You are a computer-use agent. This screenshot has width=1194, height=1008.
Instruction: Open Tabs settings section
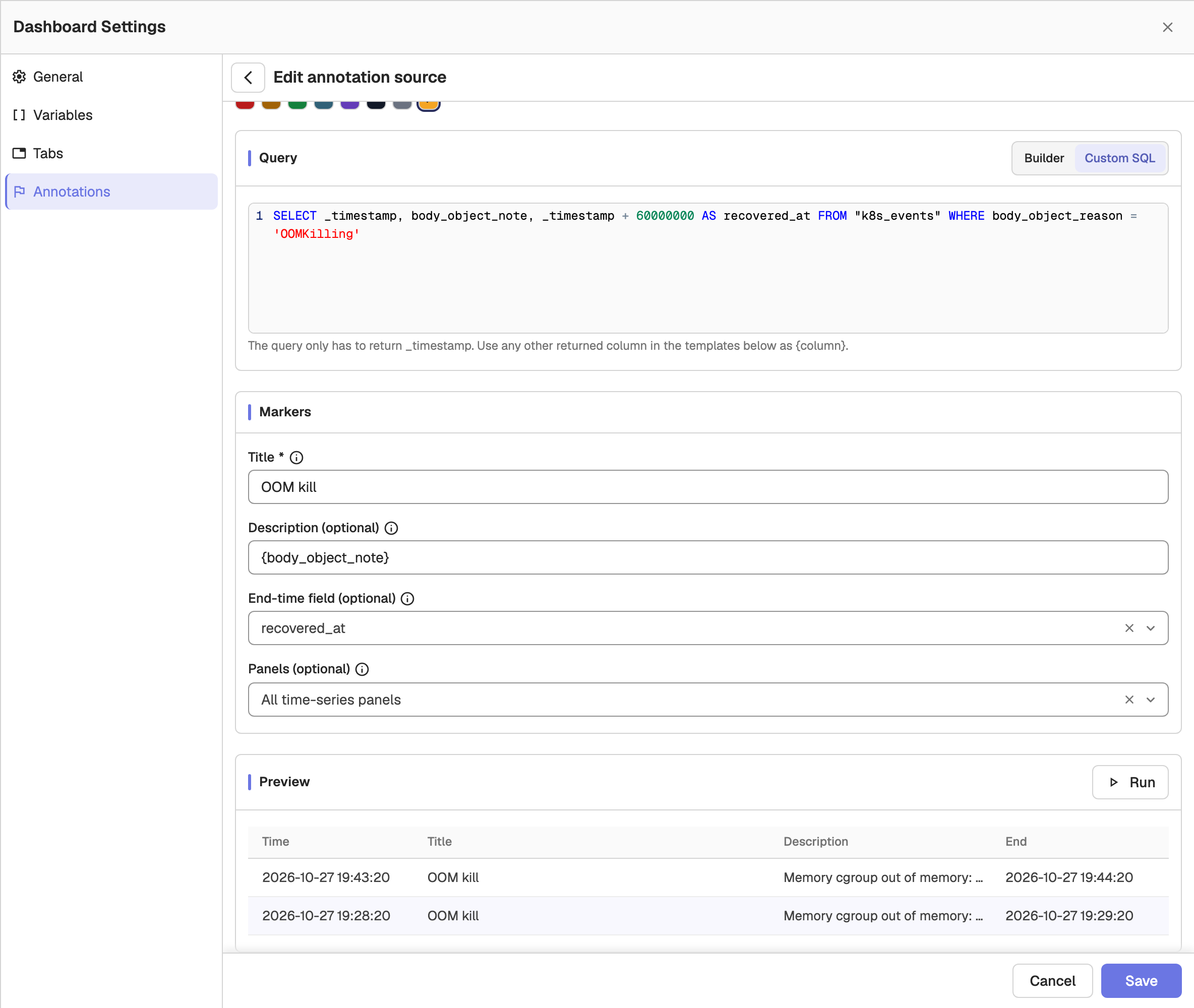tap(111, 153)
